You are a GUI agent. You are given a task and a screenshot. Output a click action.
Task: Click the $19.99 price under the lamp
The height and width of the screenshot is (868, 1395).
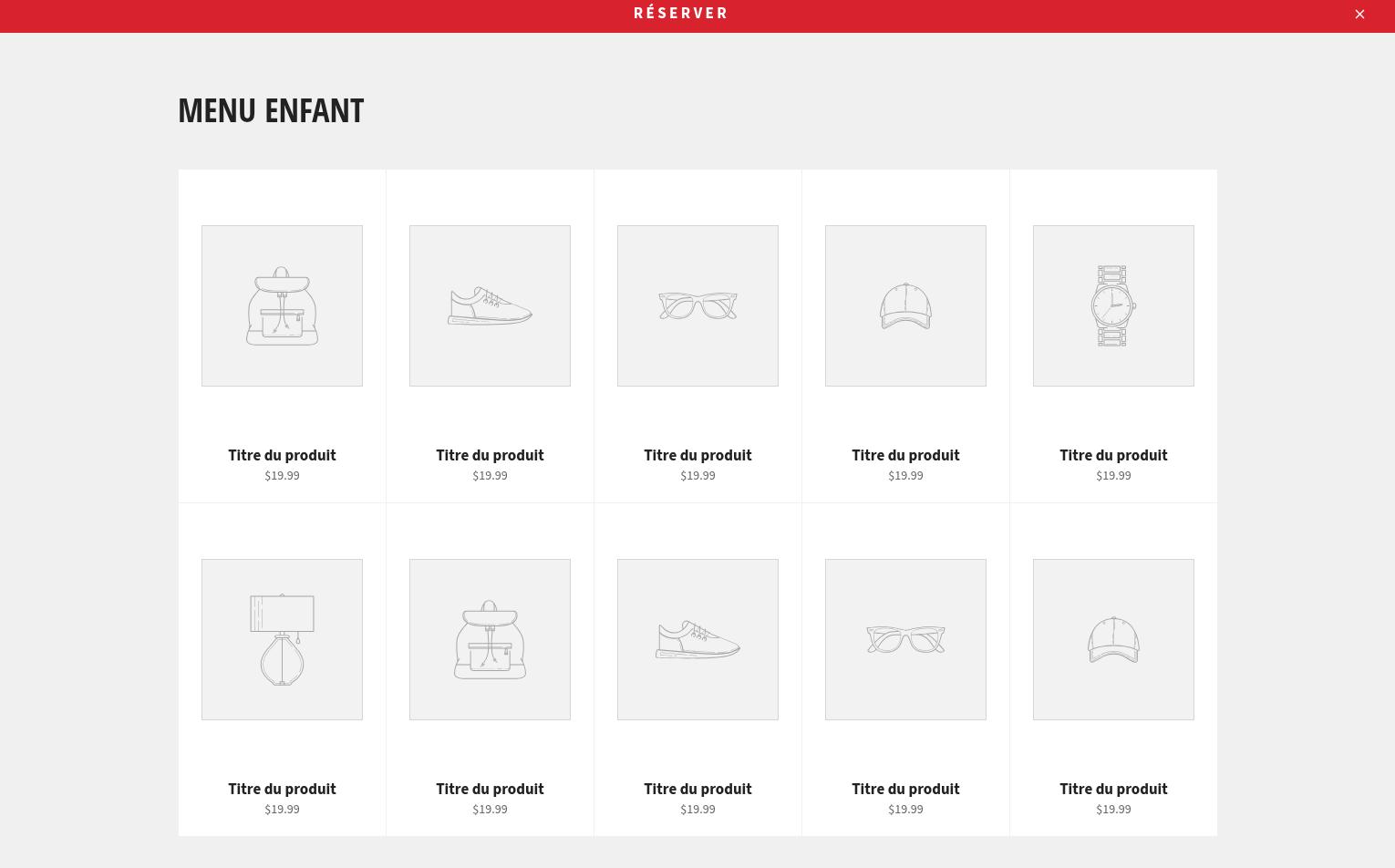[282, 809]
